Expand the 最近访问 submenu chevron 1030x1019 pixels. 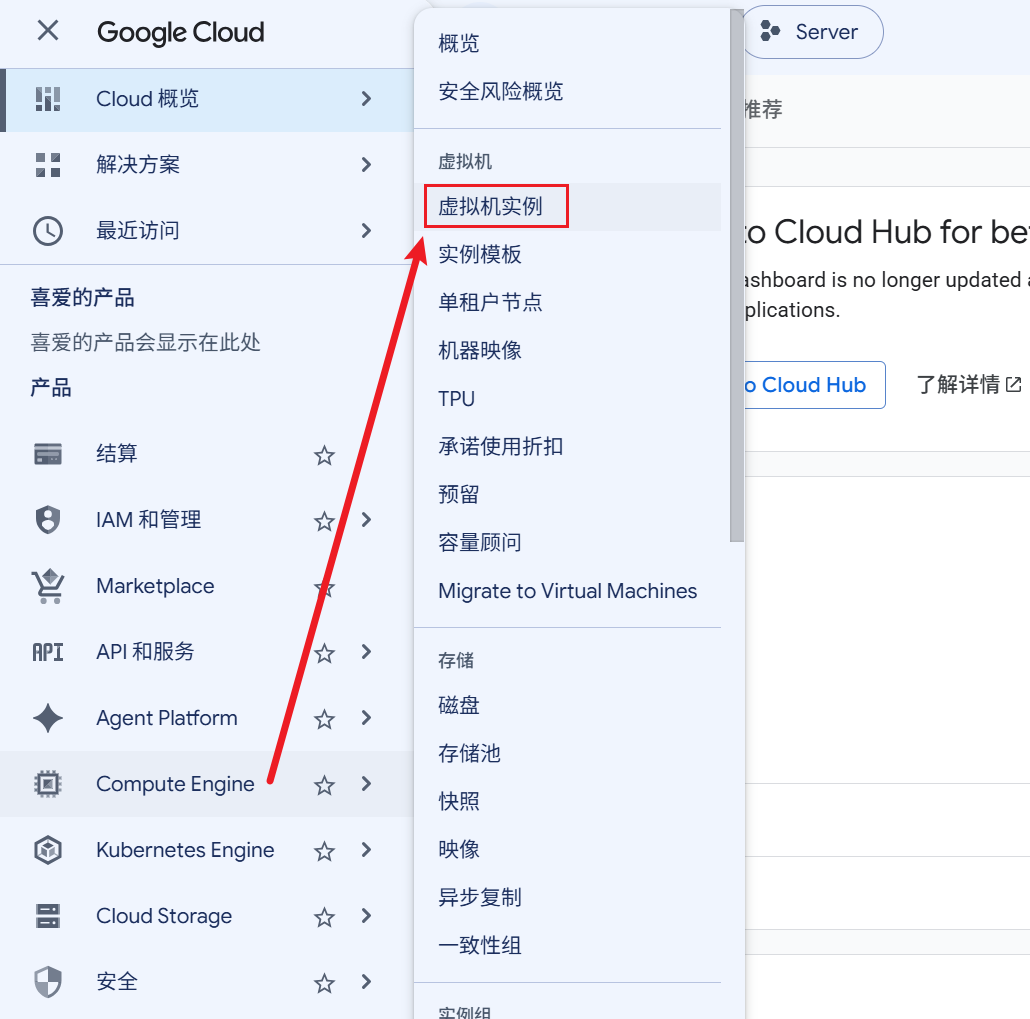(367, 231)
